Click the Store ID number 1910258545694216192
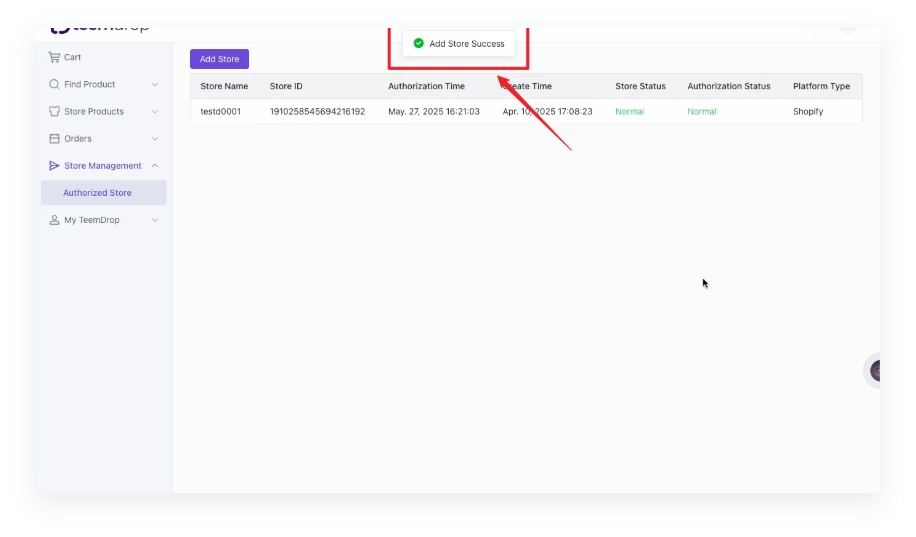 [317, 111]
